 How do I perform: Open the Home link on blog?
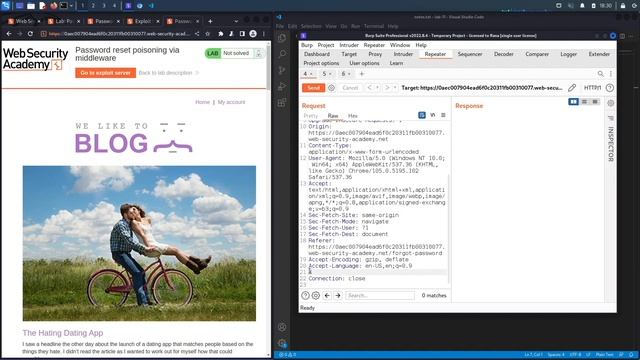tap(202, 102)
